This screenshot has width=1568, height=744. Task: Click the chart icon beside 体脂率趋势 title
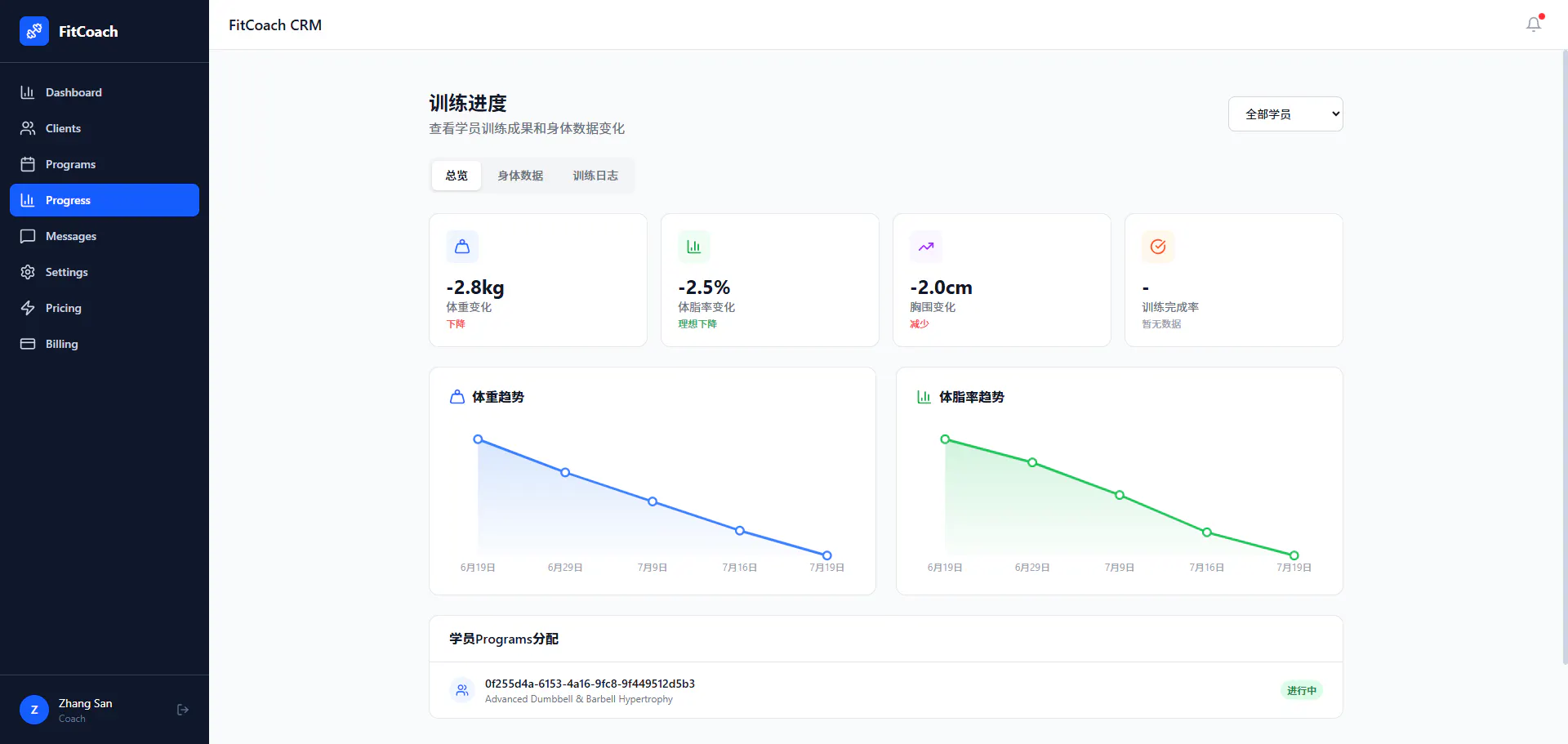[x=924, y=397]
